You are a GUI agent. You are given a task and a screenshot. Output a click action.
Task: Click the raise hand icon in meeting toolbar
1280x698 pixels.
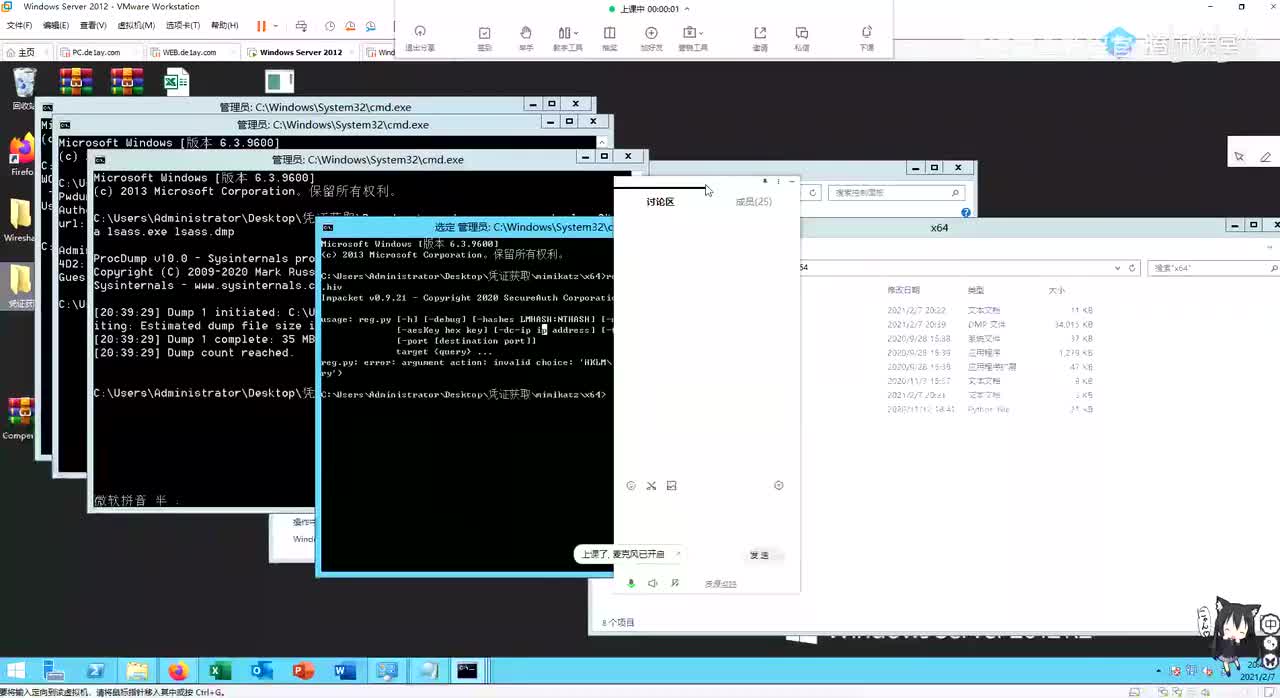coord(526,33)
